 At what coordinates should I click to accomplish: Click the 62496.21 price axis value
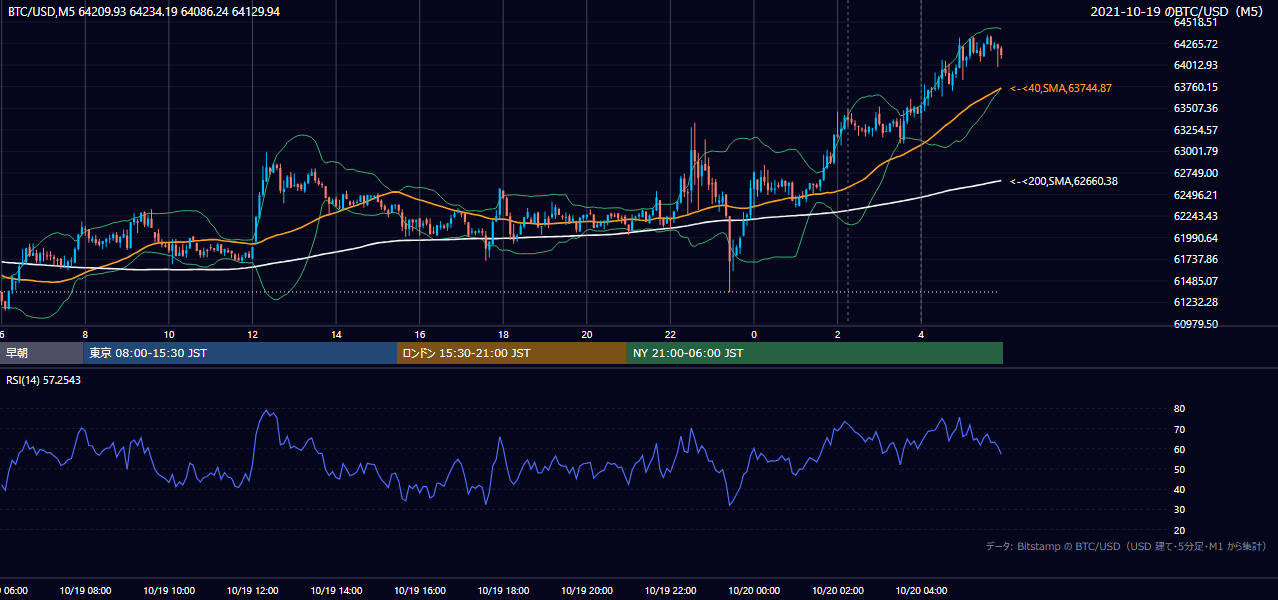click(x=1195, y=195)
